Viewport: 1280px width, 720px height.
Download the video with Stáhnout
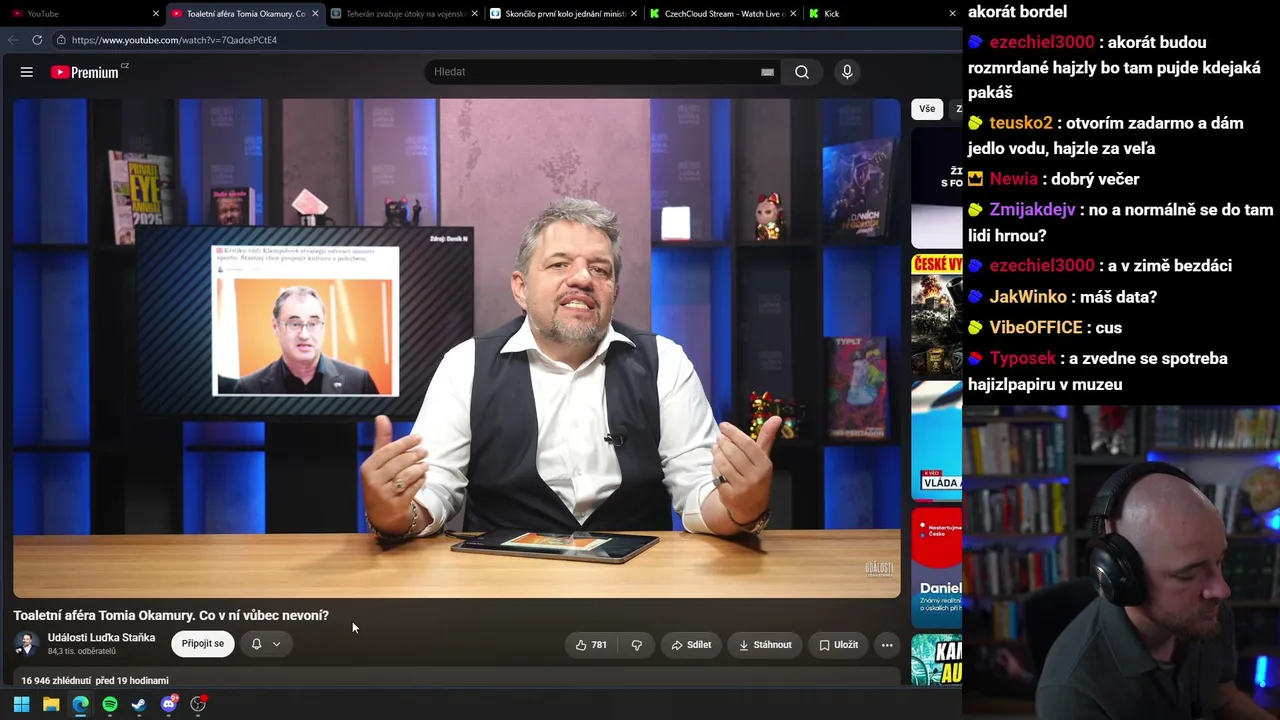click(x=765, y=645)
